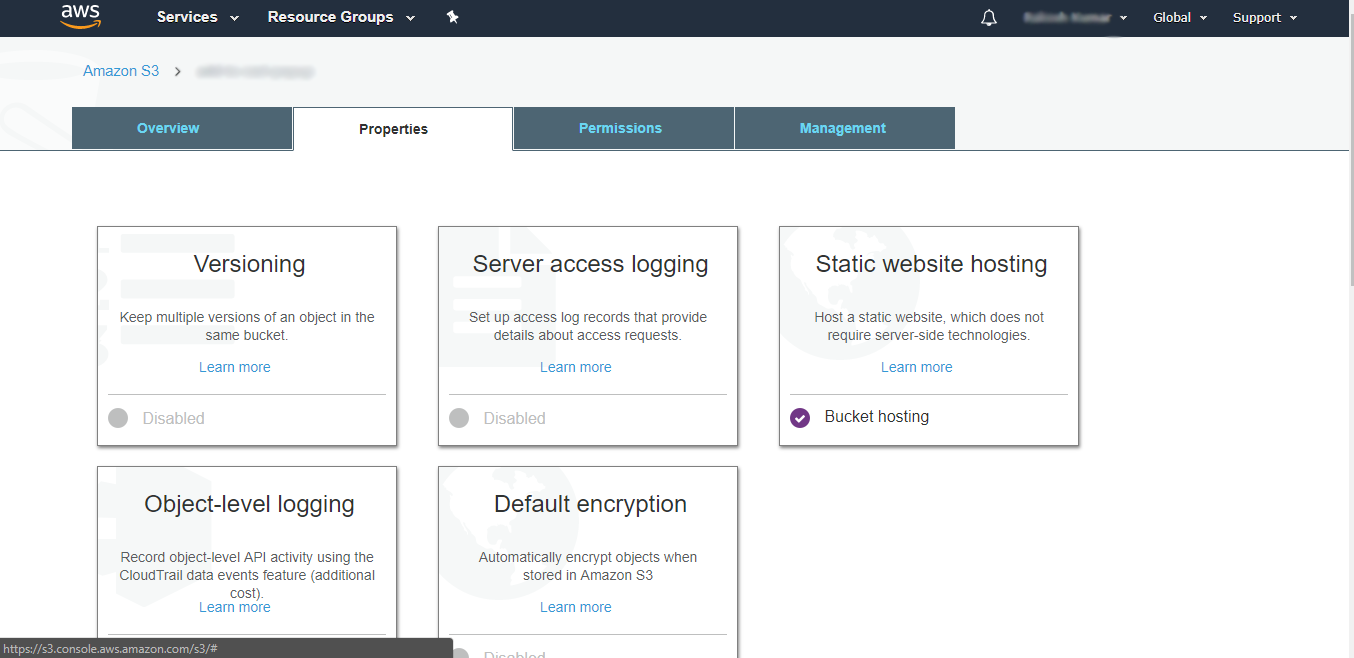
Task: Switch to the Overview tab
Action: pyautogui.click(x=168, y=128)
